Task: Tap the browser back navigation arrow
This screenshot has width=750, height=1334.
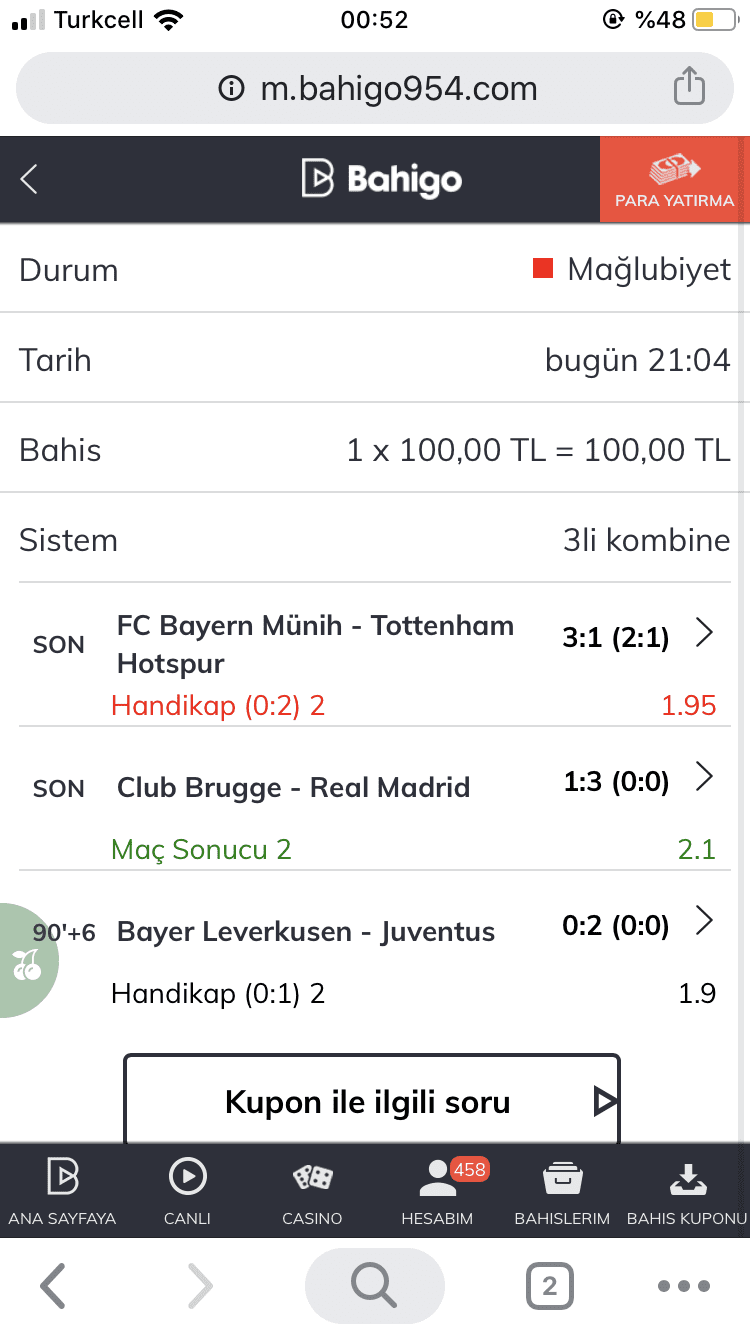Action: point(54,1286)
